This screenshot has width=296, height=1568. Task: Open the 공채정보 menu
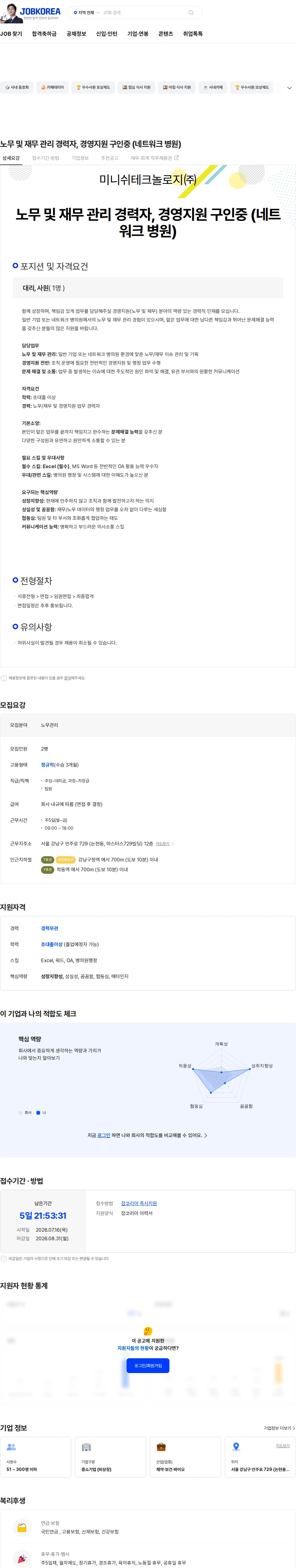point(76,34)
